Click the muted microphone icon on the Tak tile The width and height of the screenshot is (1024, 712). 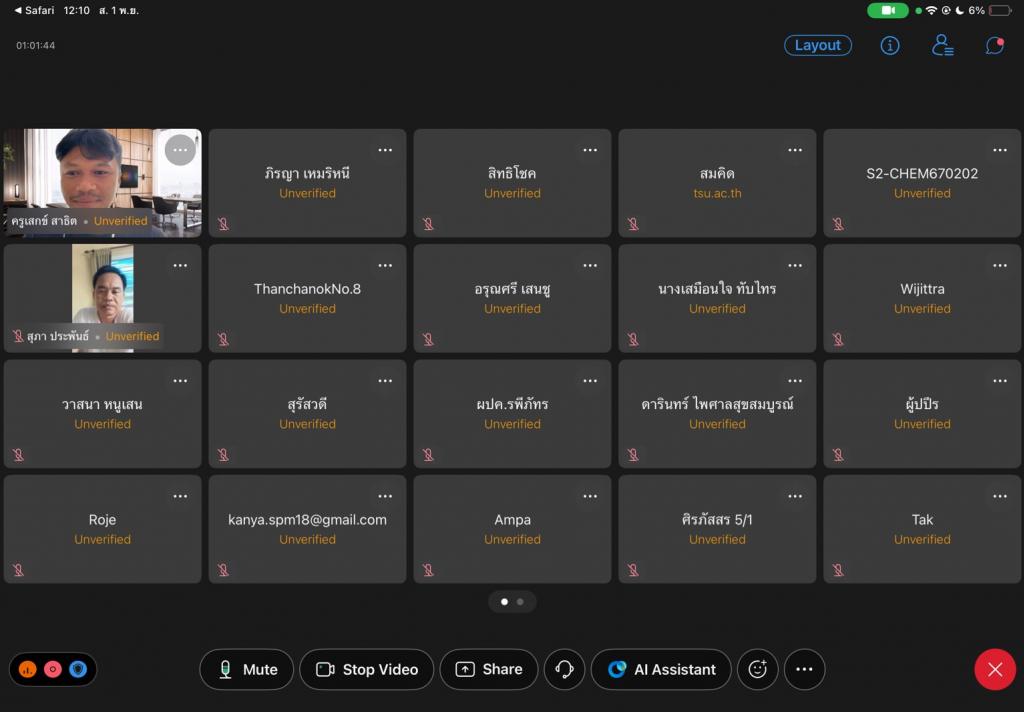click(x=838, y=570)
